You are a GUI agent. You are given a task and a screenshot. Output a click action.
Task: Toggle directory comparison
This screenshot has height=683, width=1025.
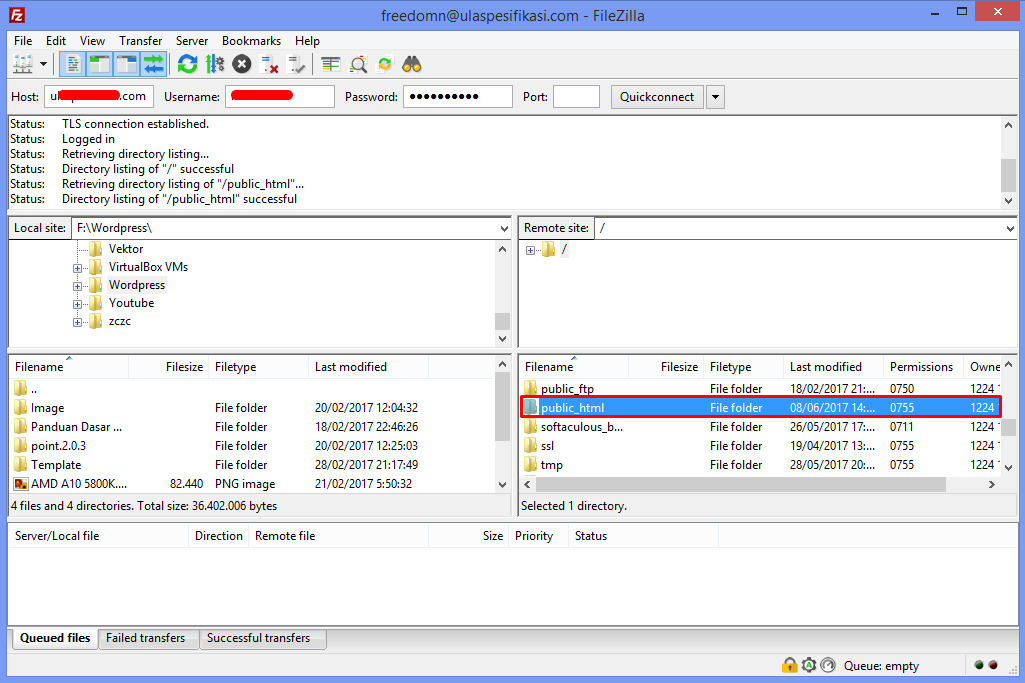[358, 64]
